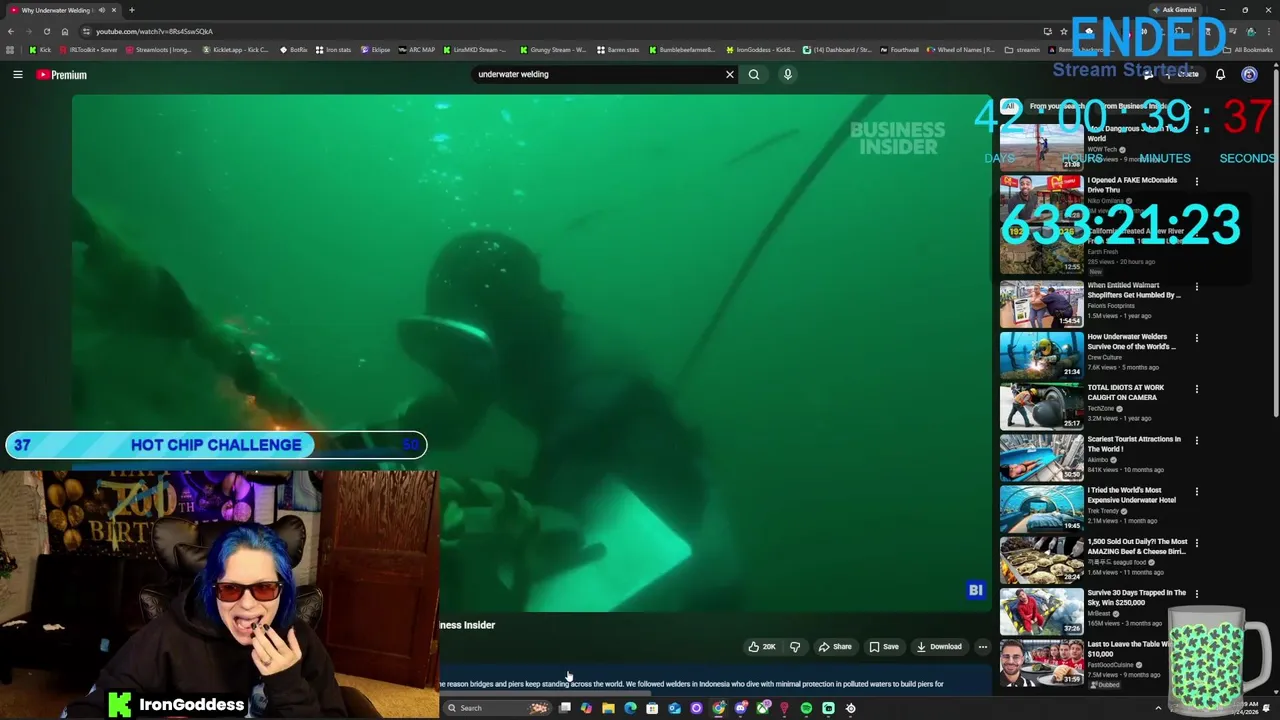The width and height of the screenshot is (1280, 720).
Task: Reload the page in Chrome
Action: 46,31
